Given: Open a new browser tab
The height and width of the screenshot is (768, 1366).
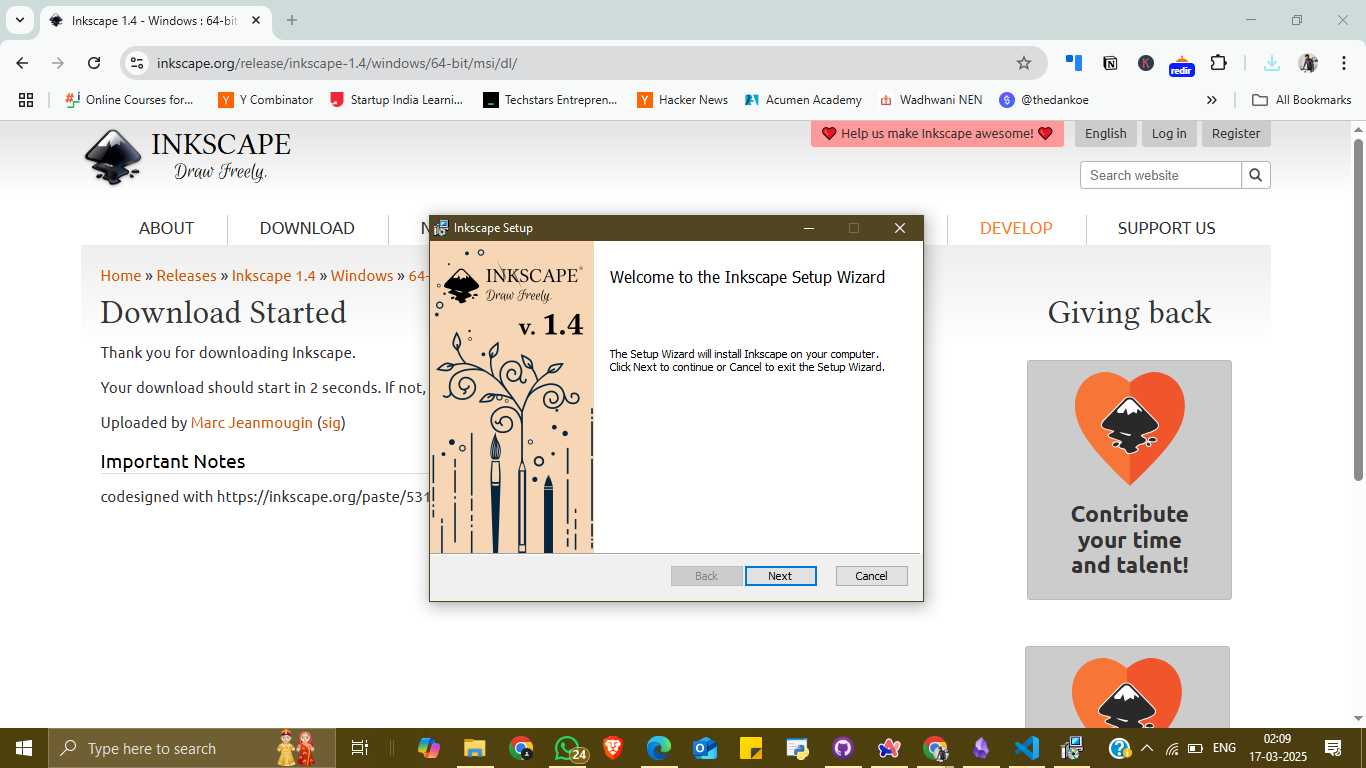Looking at the screenshot, I should [292, 20].
